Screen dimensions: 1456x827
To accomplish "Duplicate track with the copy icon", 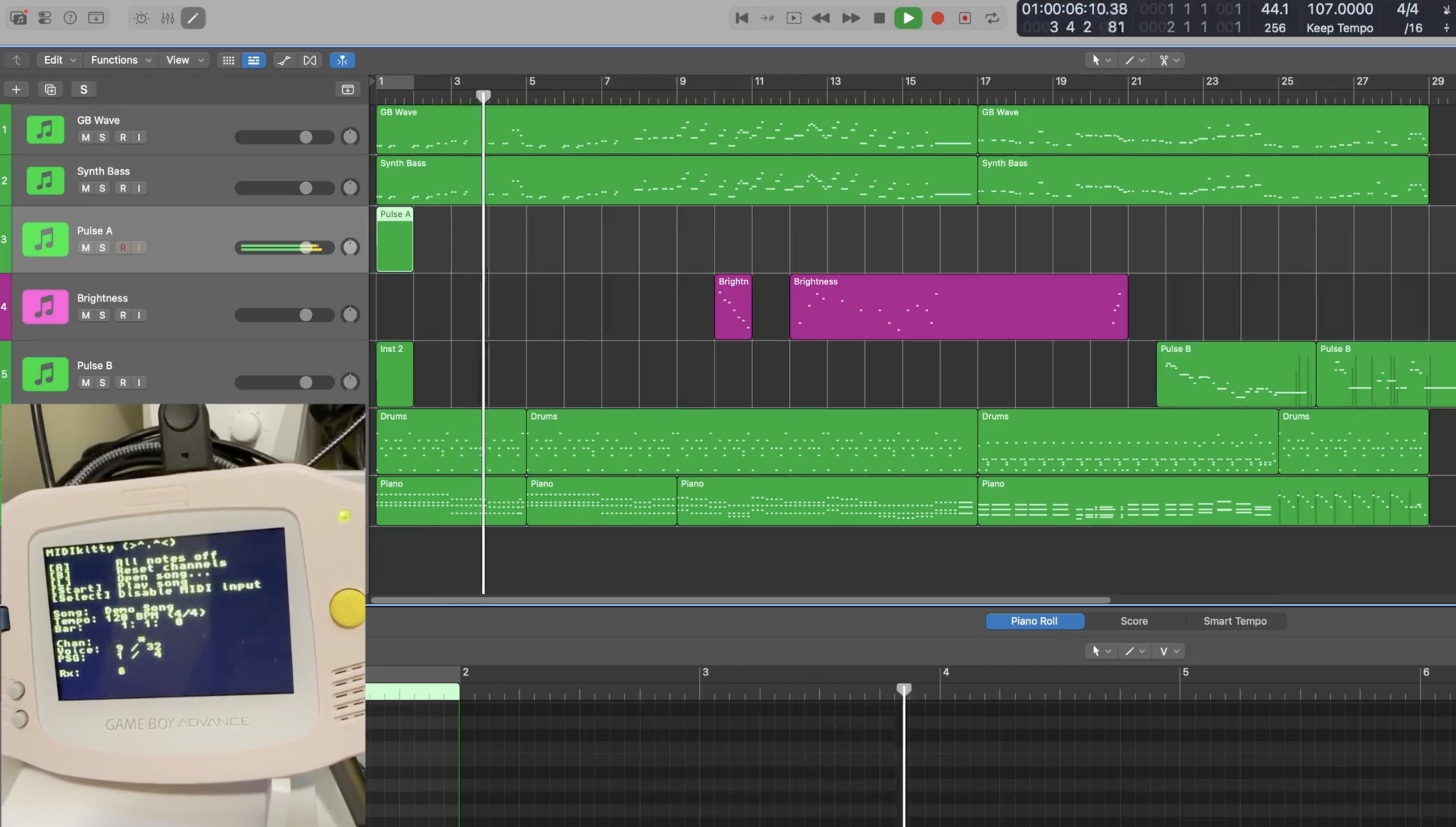I will pyautogui.click(x=50, y=89).
